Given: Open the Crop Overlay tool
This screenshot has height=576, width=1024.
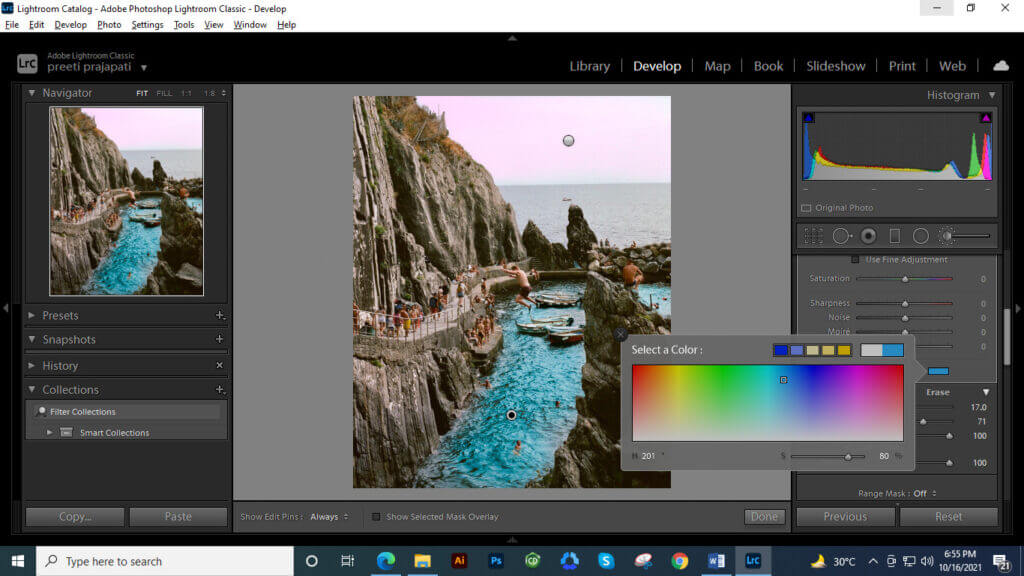Looking at the screenshot, I should [x=812, y=235].
